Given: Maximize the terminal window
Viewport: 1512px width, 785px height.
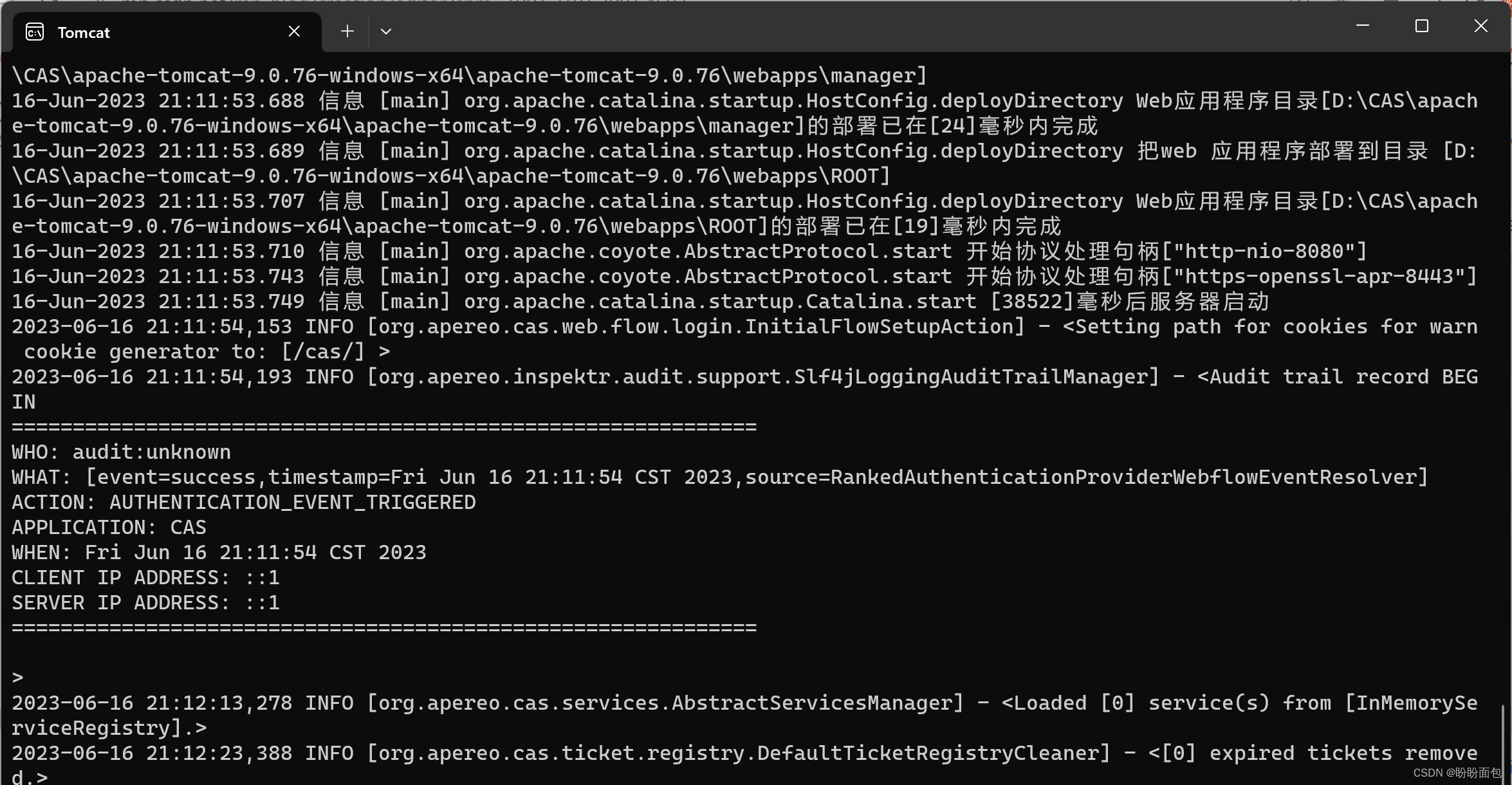Looking at the screenshot, I should coord(1421,26).
